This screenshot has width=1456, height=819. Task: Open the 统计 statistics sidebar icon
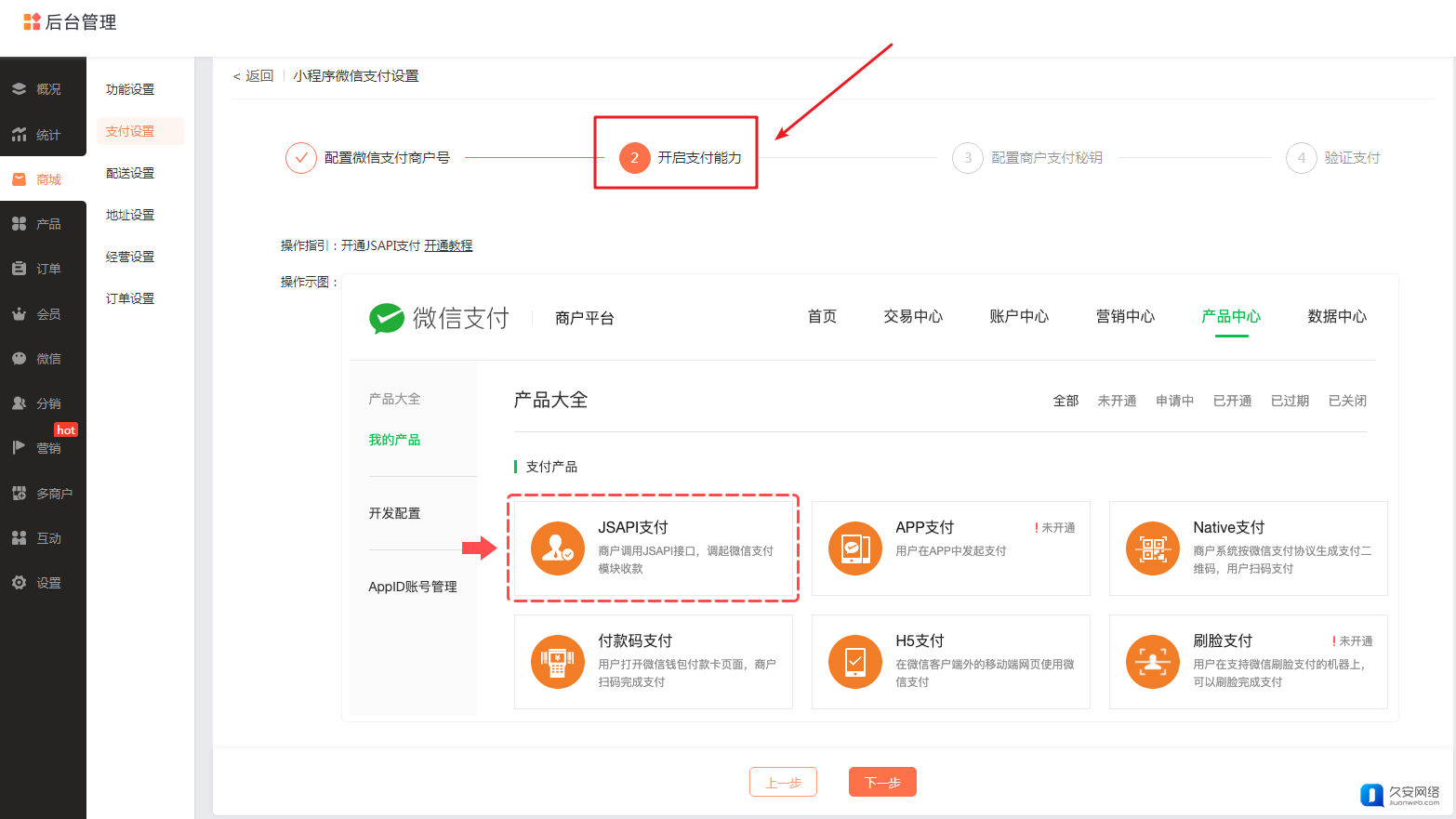click(x=19, y=135)
